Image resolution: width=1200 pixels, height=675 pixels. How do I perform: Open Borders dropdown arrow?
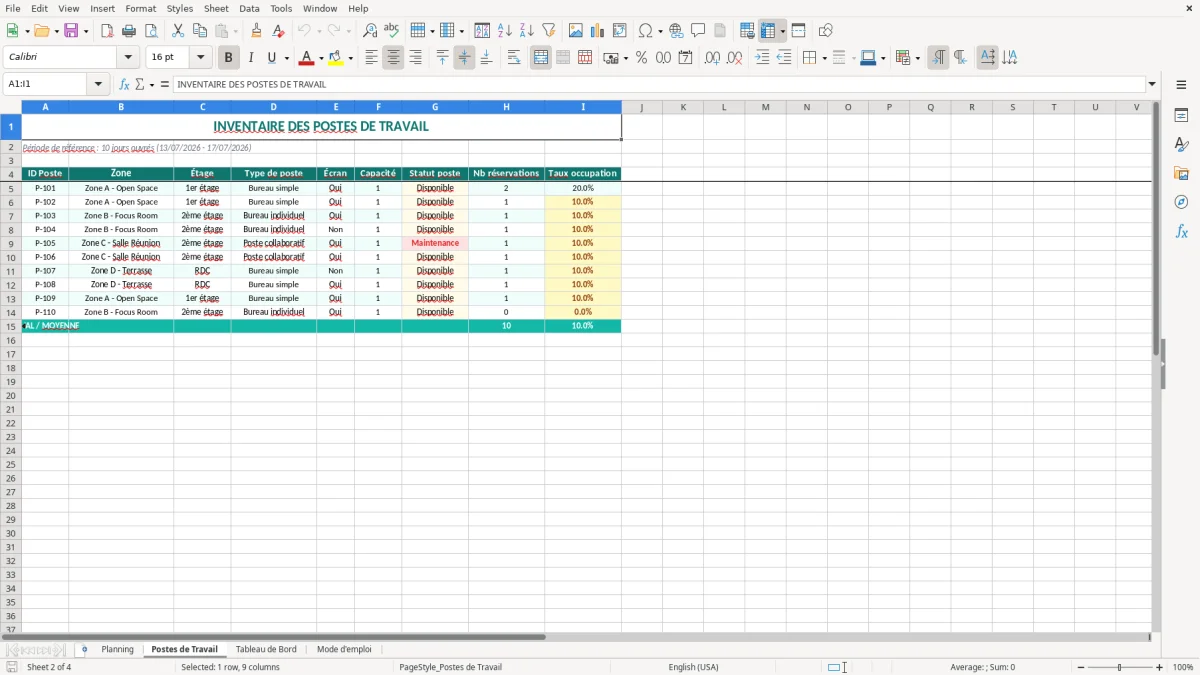tap(824, 58)
